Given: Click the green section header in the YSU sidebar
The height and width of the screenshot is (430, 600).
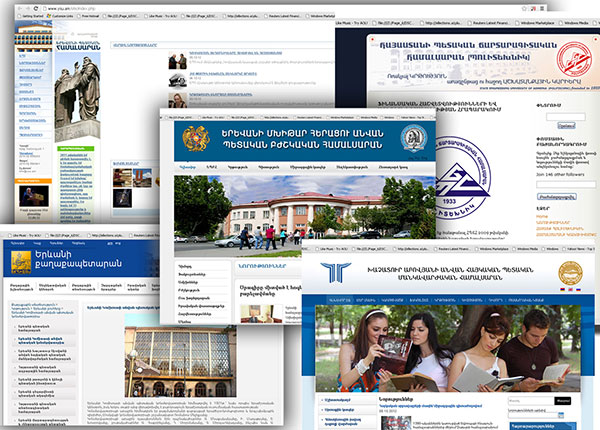Looking at the screenshot, I should pyautogui.click(x=75, y=148).
